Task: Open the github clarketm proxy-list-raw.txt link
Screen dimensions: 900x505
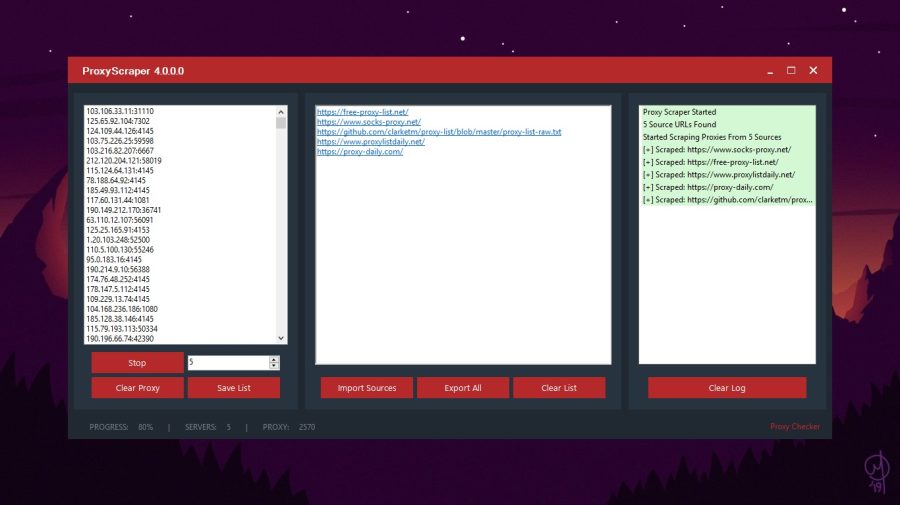Action: [439, 131]
